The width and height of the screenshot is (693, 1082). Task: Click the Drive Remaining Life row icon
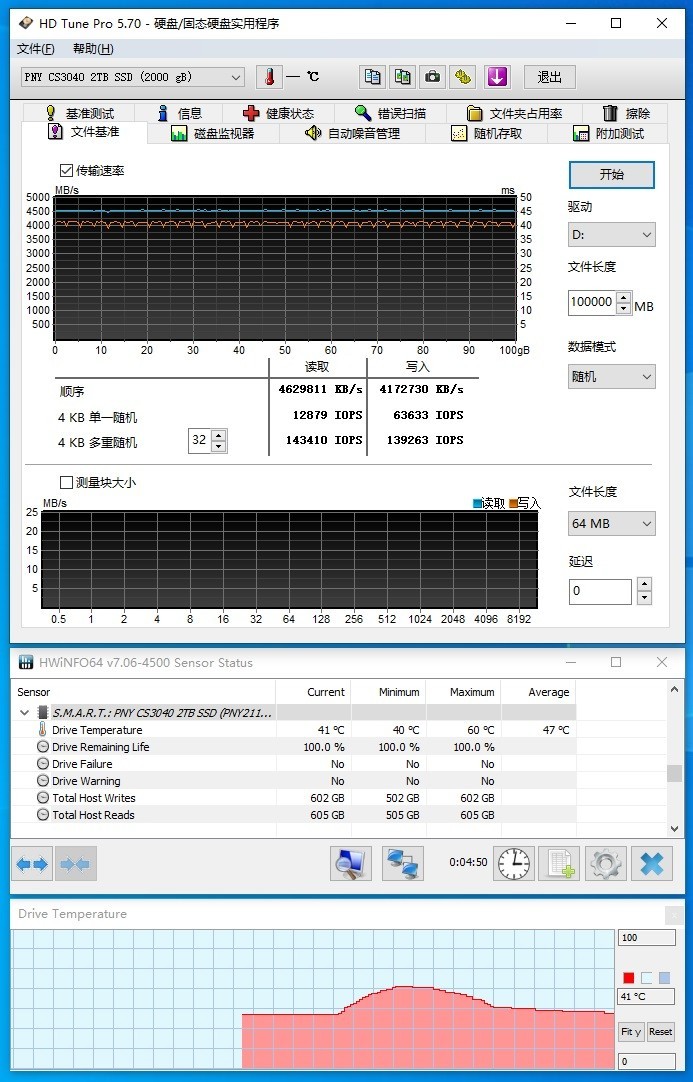point(43,747)
